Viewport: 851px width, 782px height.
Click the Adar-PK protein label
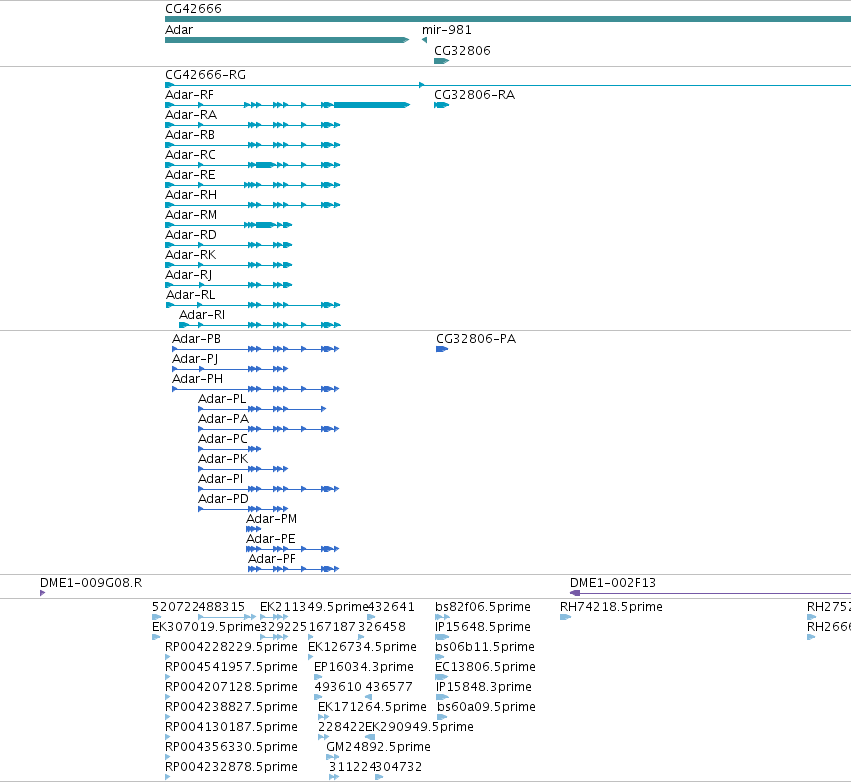[223, 460]
